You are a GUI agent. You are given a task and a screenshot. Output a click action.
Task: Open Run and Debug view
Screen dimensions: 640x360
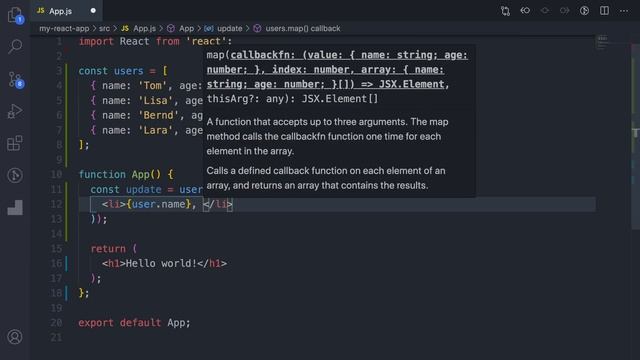(x=15, y=111)
